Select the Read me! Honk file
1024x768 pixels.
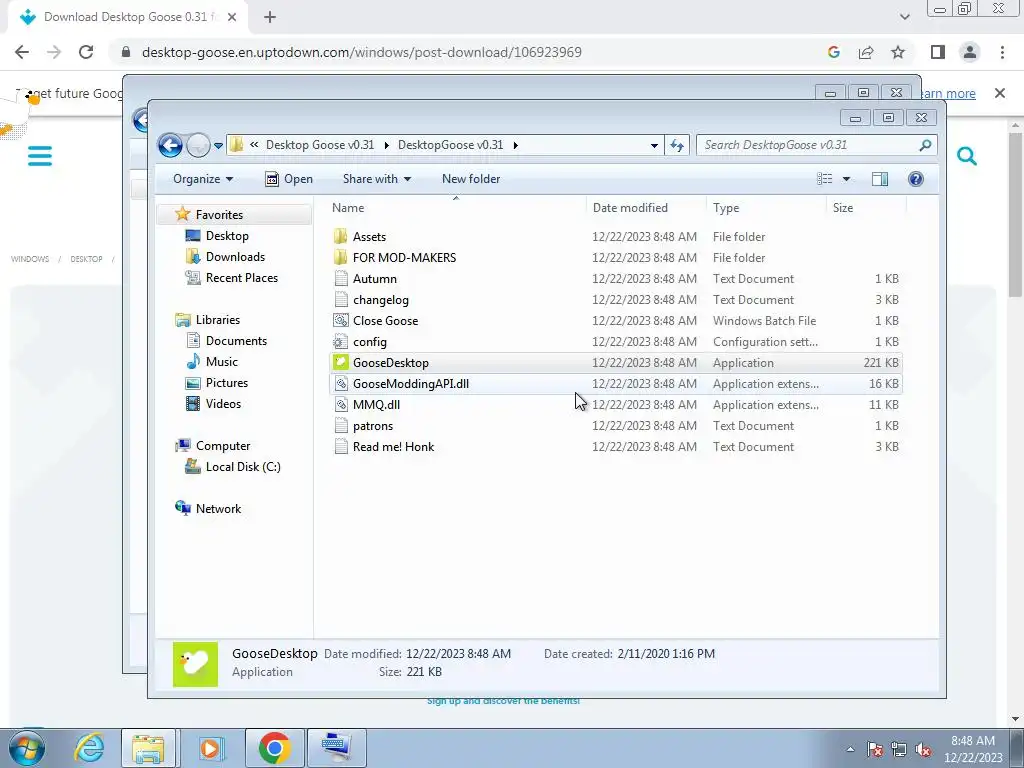coord(393,447)
